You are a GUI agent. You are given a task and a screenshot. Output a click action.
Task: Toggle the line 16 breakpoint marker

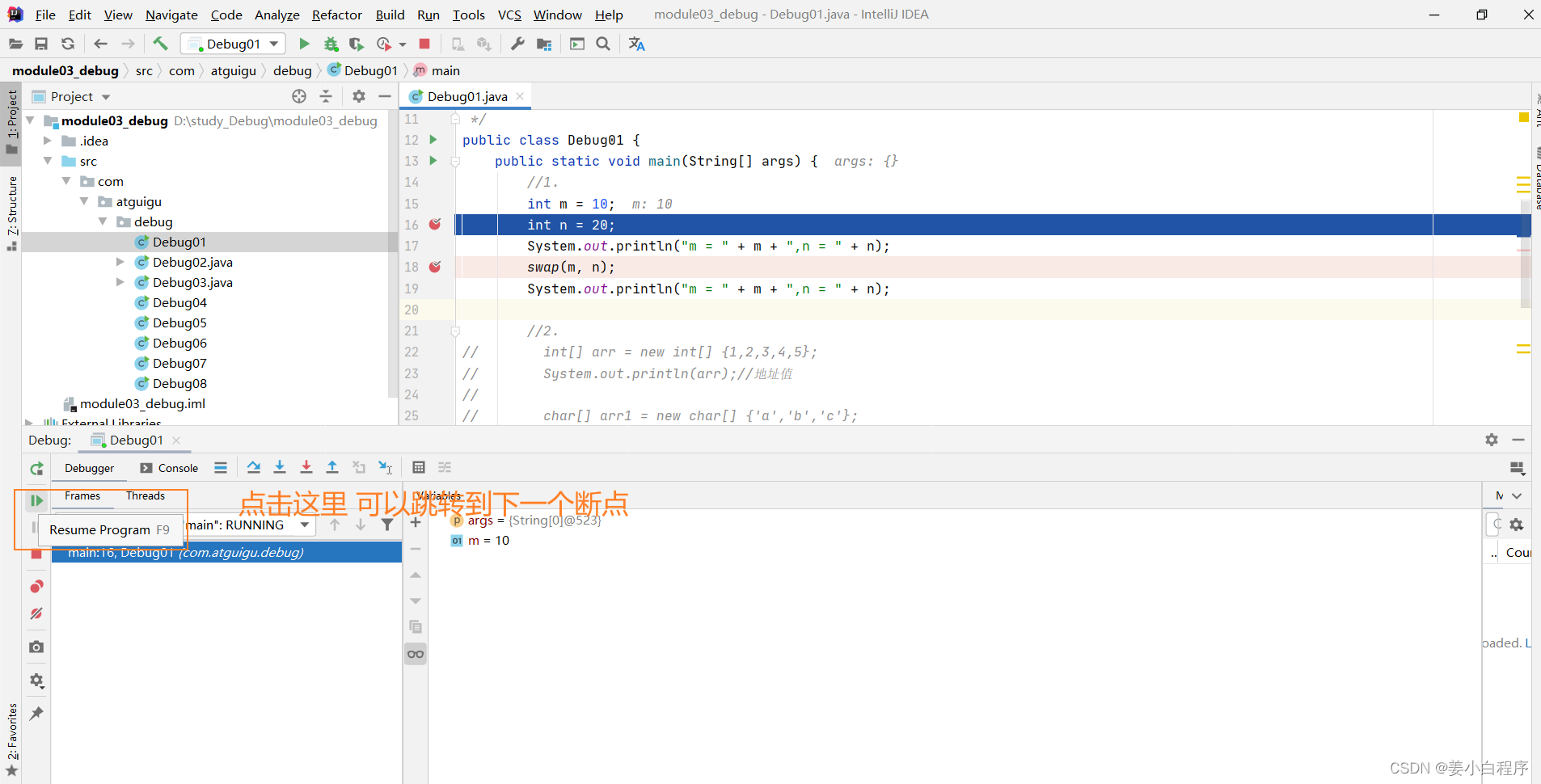tap(435, 224)
